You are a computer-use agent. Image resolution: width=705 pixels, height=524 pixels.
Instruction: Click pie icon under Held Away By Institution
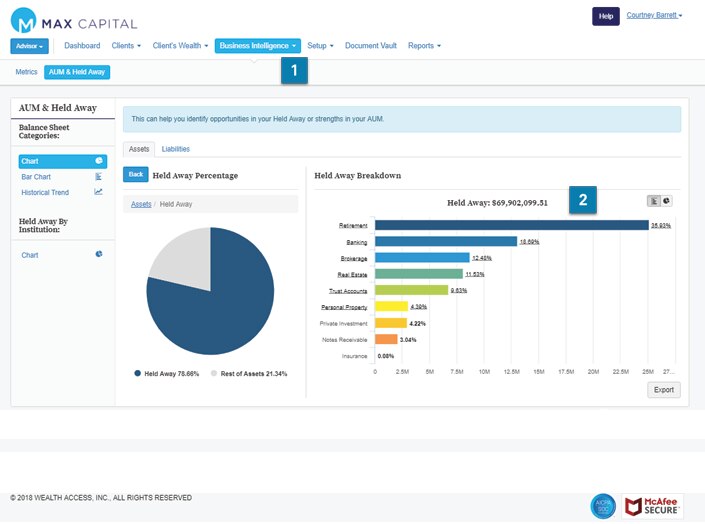(x=98, y=254)
